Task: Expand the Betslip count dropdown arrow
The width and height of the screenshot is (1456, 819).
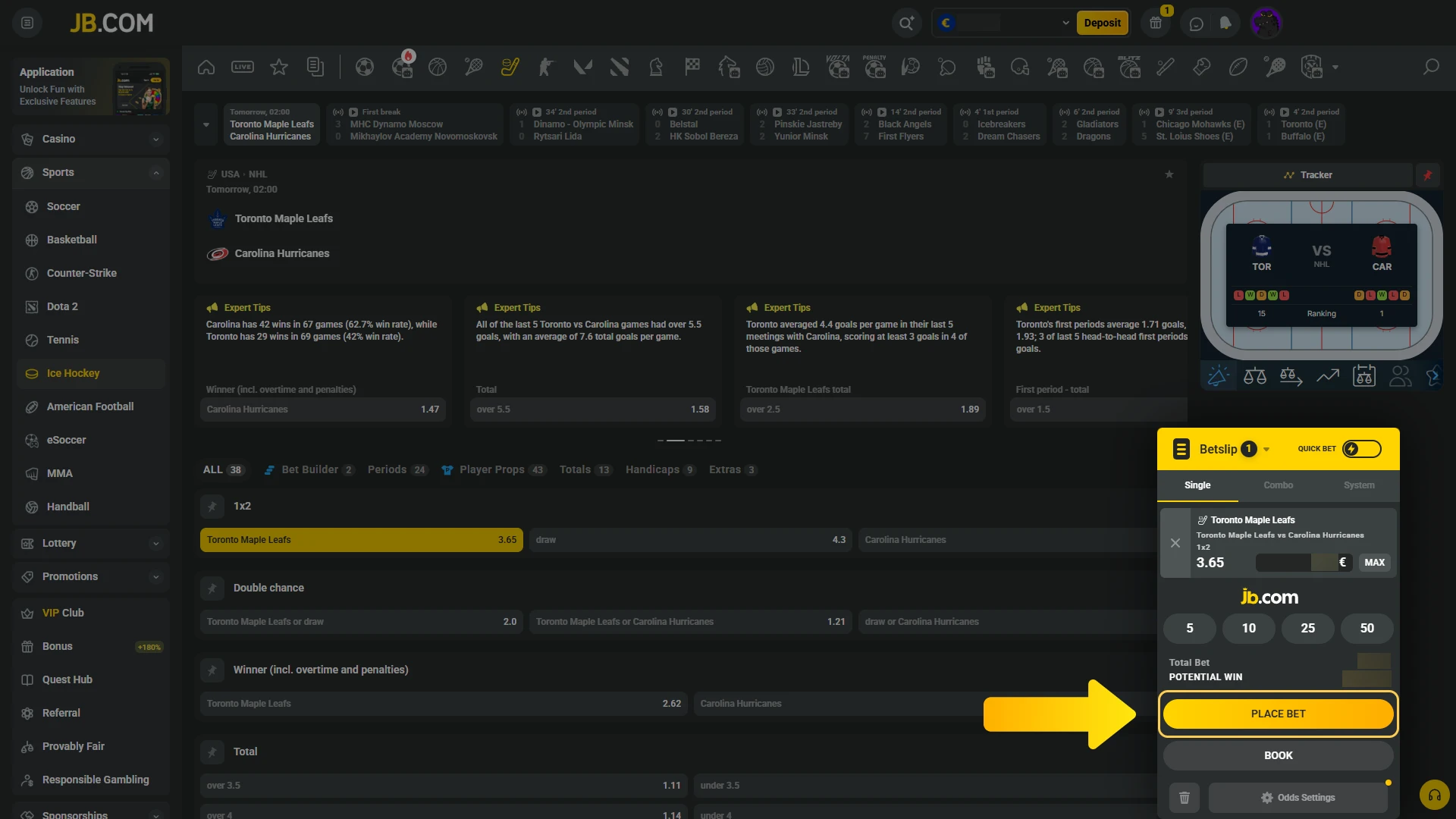Action: (x=1266, y=450)
